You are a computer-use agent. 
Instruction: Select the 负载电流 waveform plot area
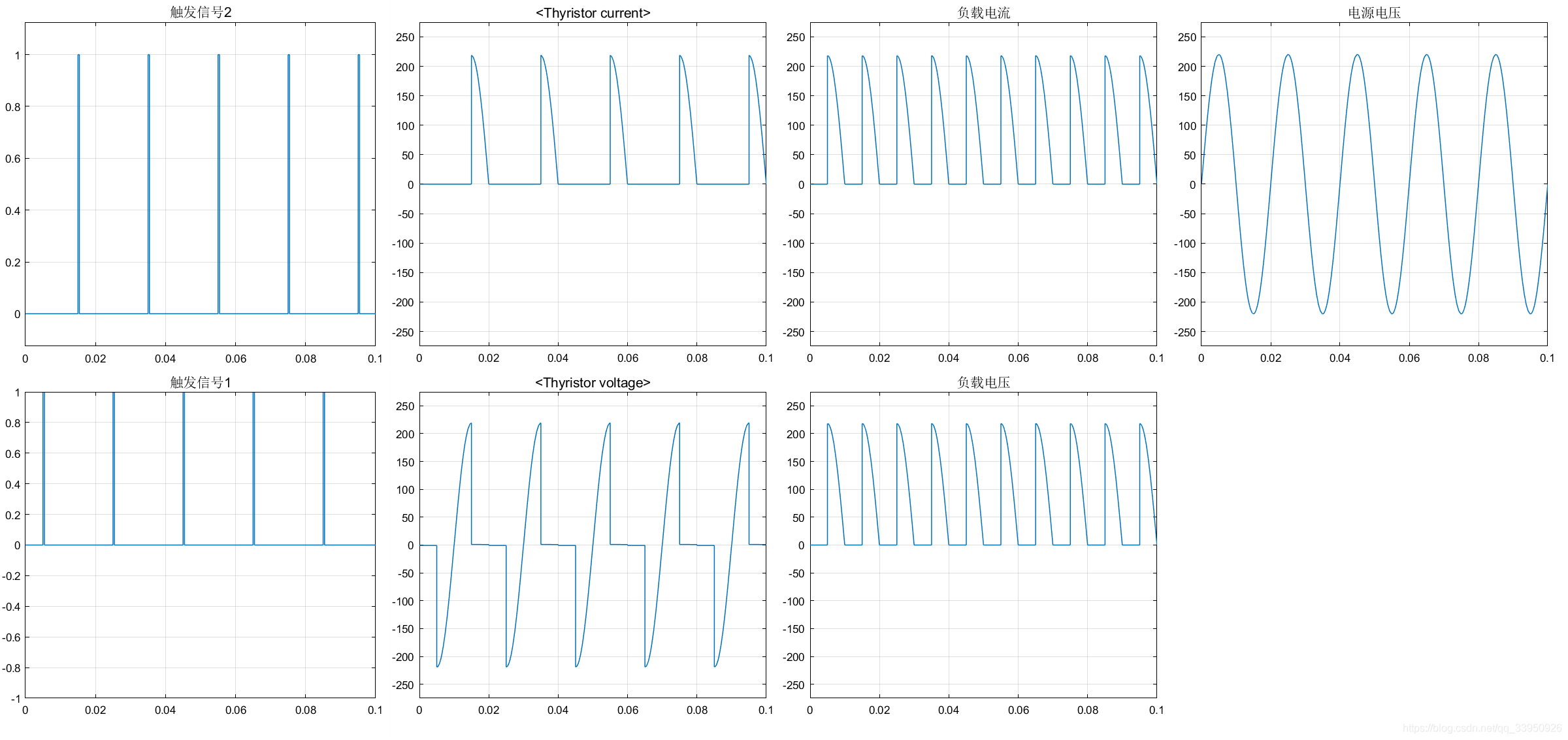pos(983,184)
